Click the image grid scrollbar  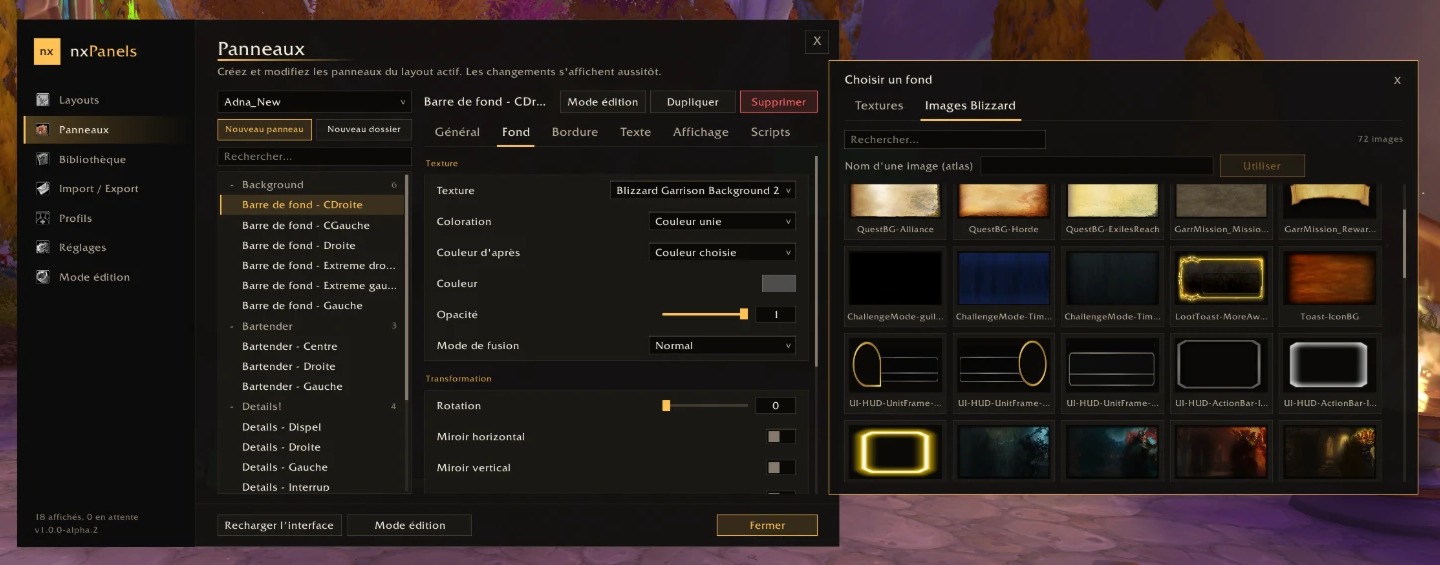tap(1404, 243)
